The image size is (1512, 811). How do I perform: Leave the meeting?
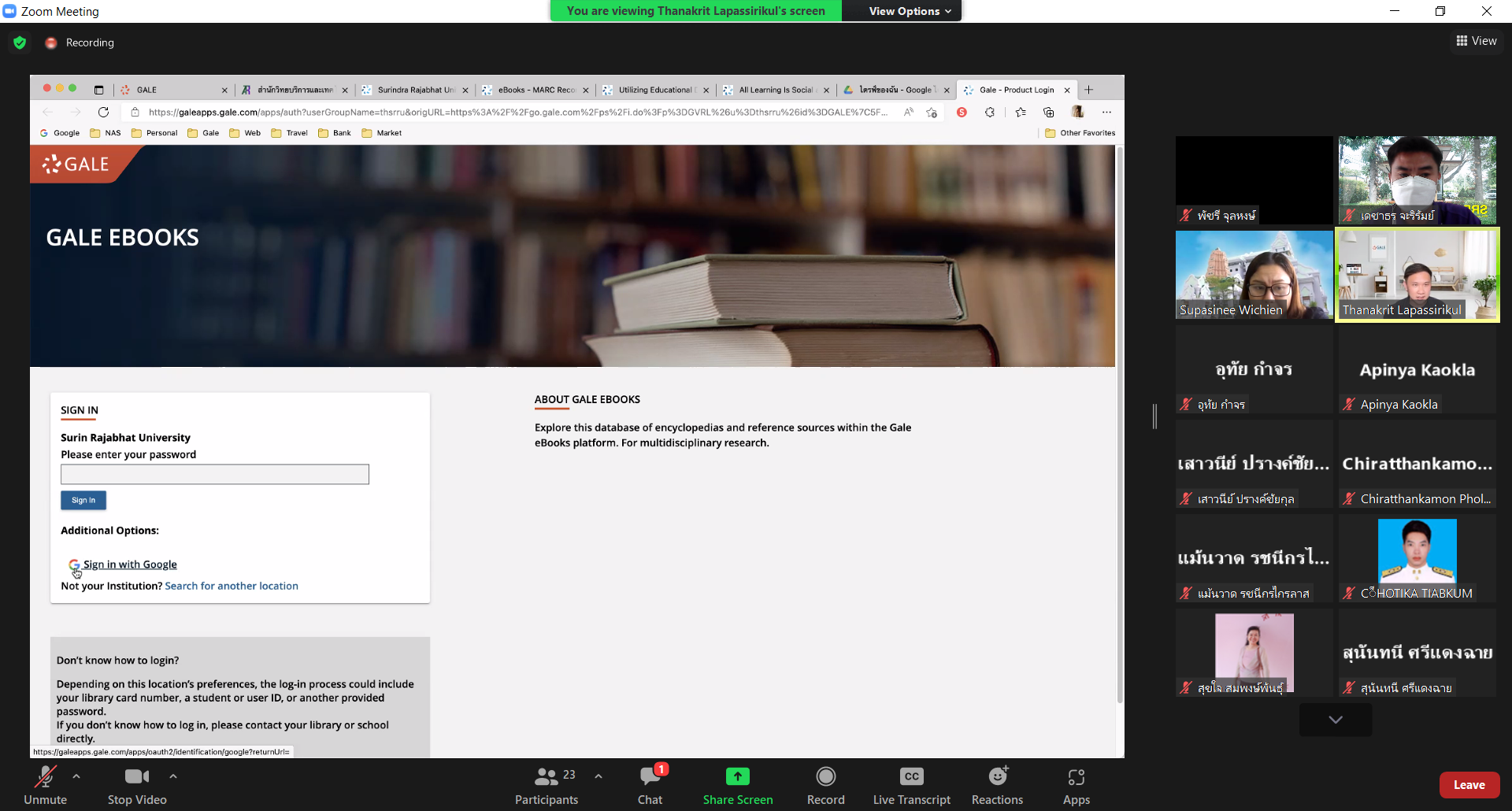[x=1469, y=785]
